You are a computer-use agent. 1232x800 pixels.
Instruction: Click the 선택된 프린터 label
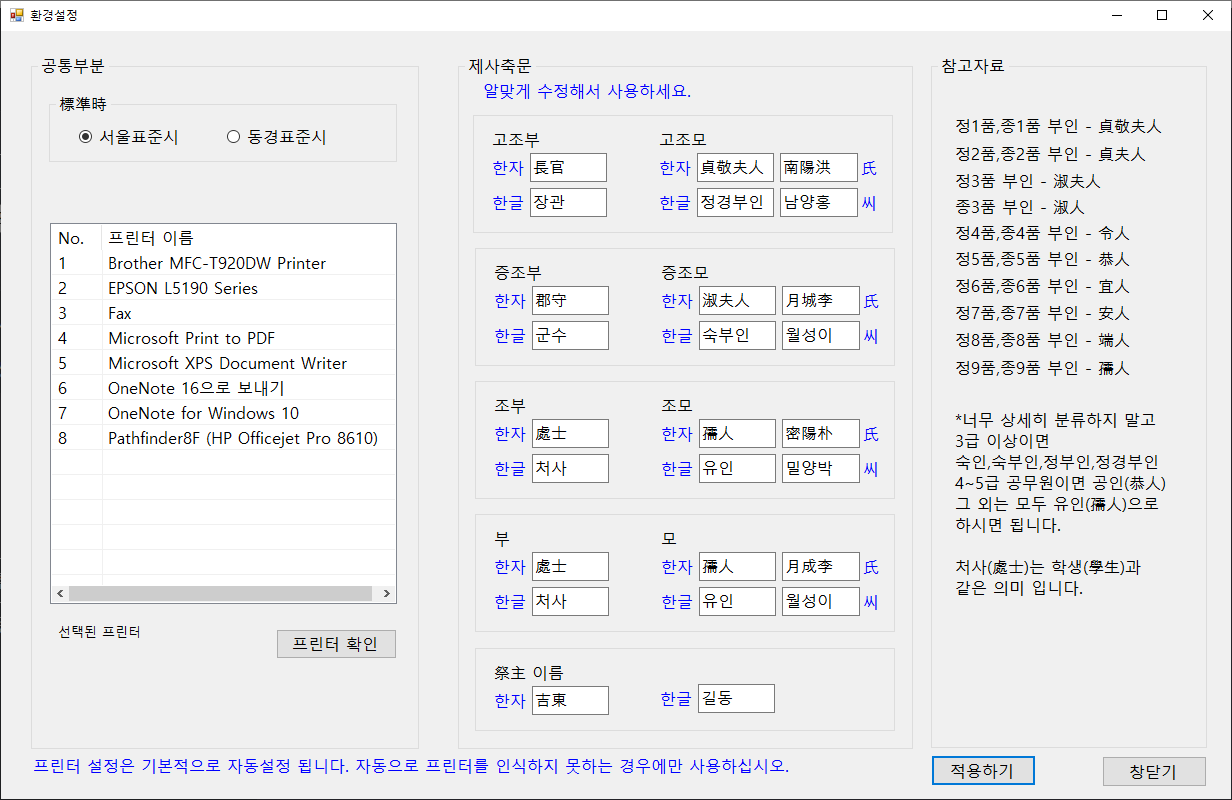click(100, 632)
